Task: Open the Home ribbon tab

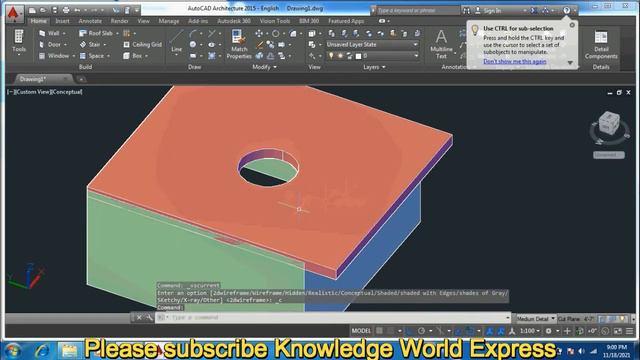Action: [39, 21]
